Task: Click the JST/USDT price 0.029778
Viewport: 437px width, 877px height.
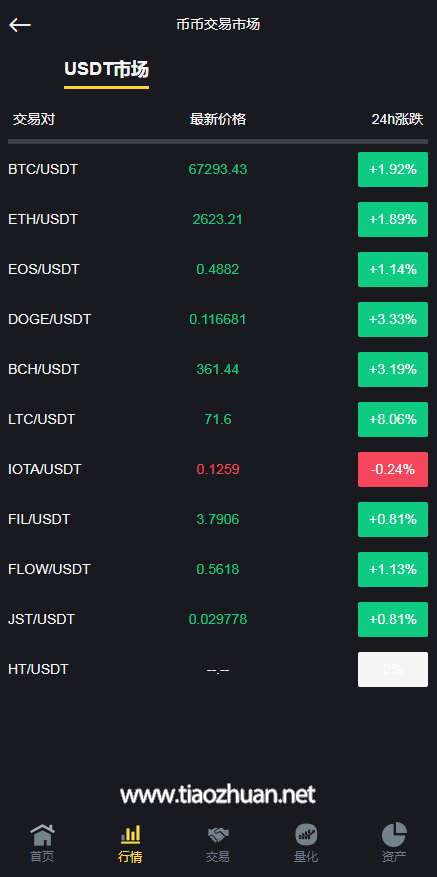Action: (x=218, y=620)
